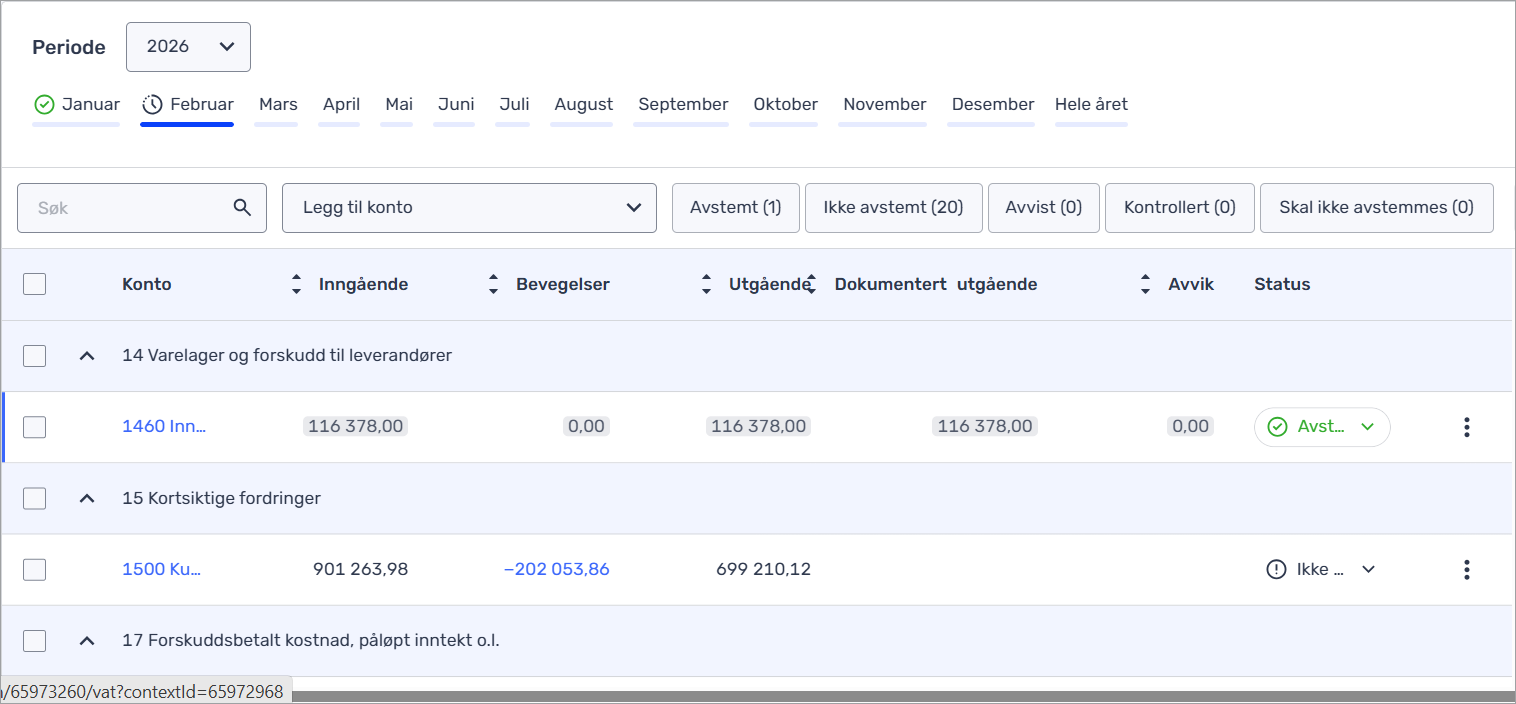The image size is (1516, 704).
Task: Expand the Legg til konto dropdown
Action: click(469, 208)
